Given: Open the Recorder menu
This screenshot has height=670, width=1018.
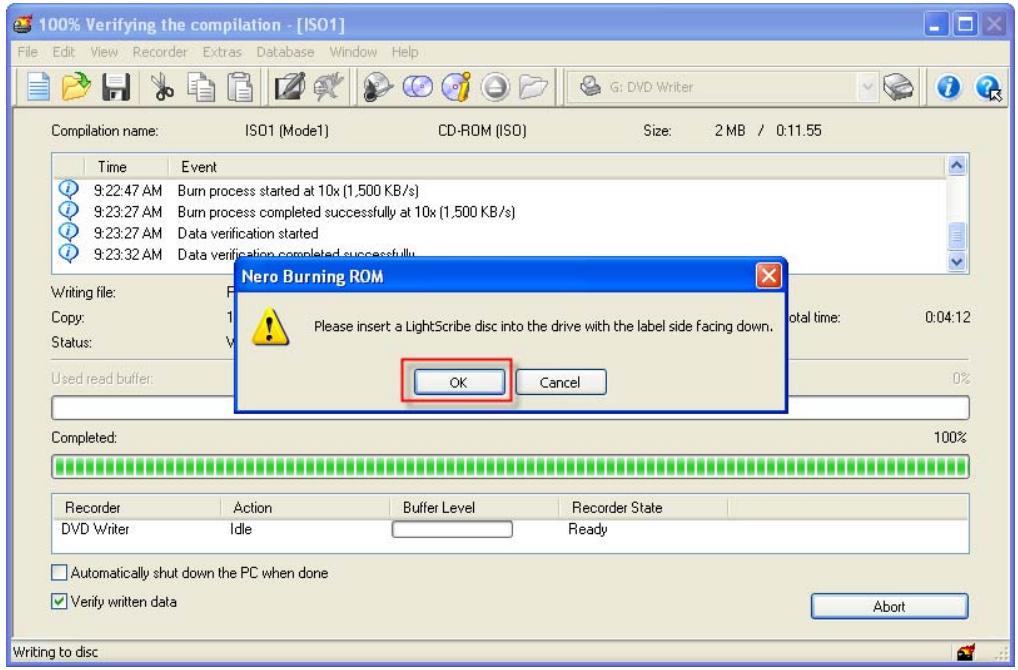Looking at the screenshot, I should pyautogui.click(x=160, y=52).
